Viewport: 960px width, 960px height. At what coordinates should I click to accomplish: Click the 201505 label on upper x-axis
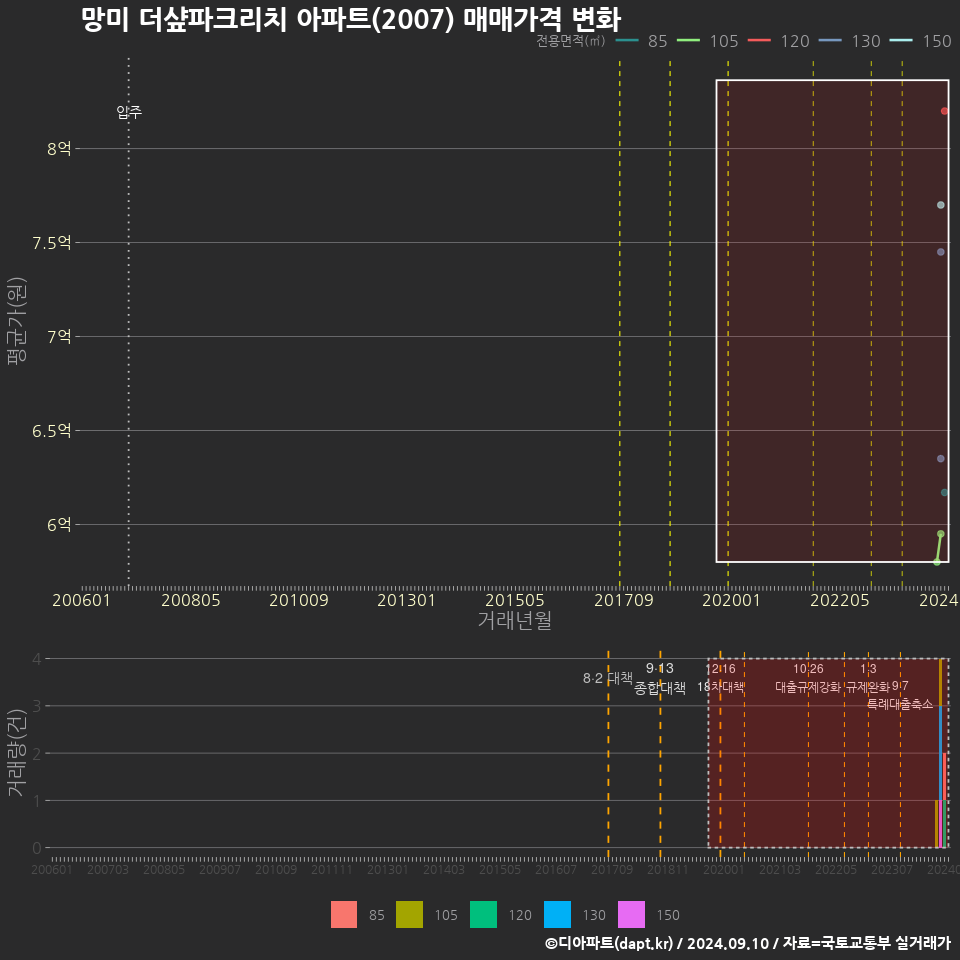tap(515, 600)
